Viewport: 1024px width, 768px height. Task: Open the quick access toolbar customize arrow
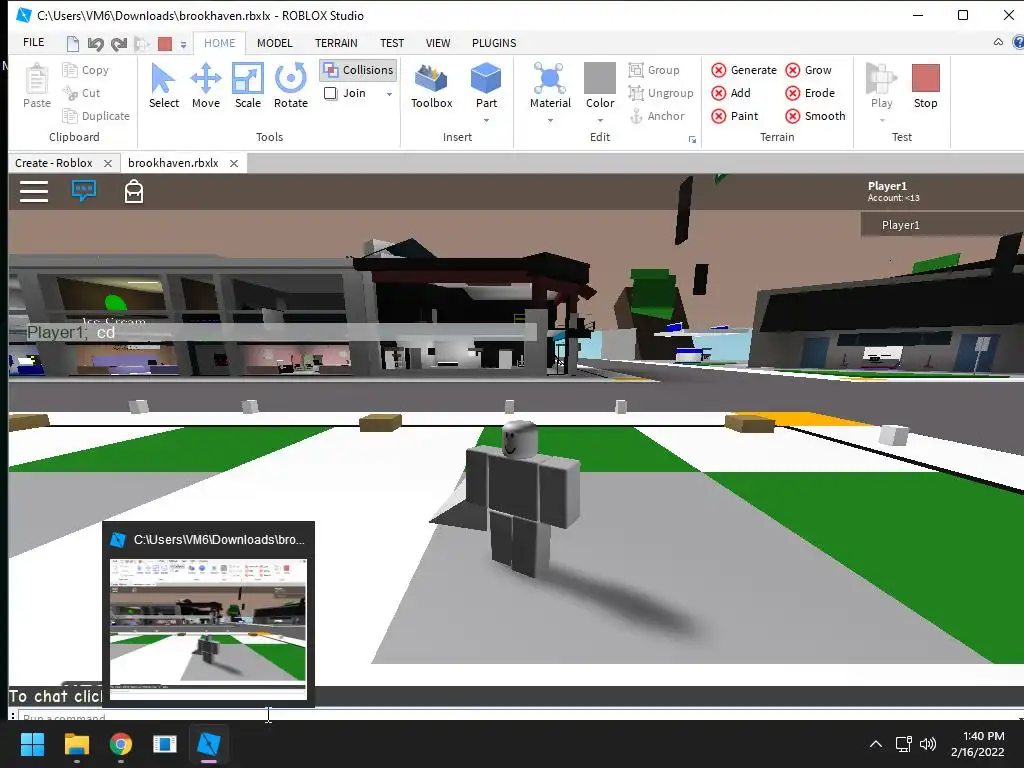coord(184,44)
